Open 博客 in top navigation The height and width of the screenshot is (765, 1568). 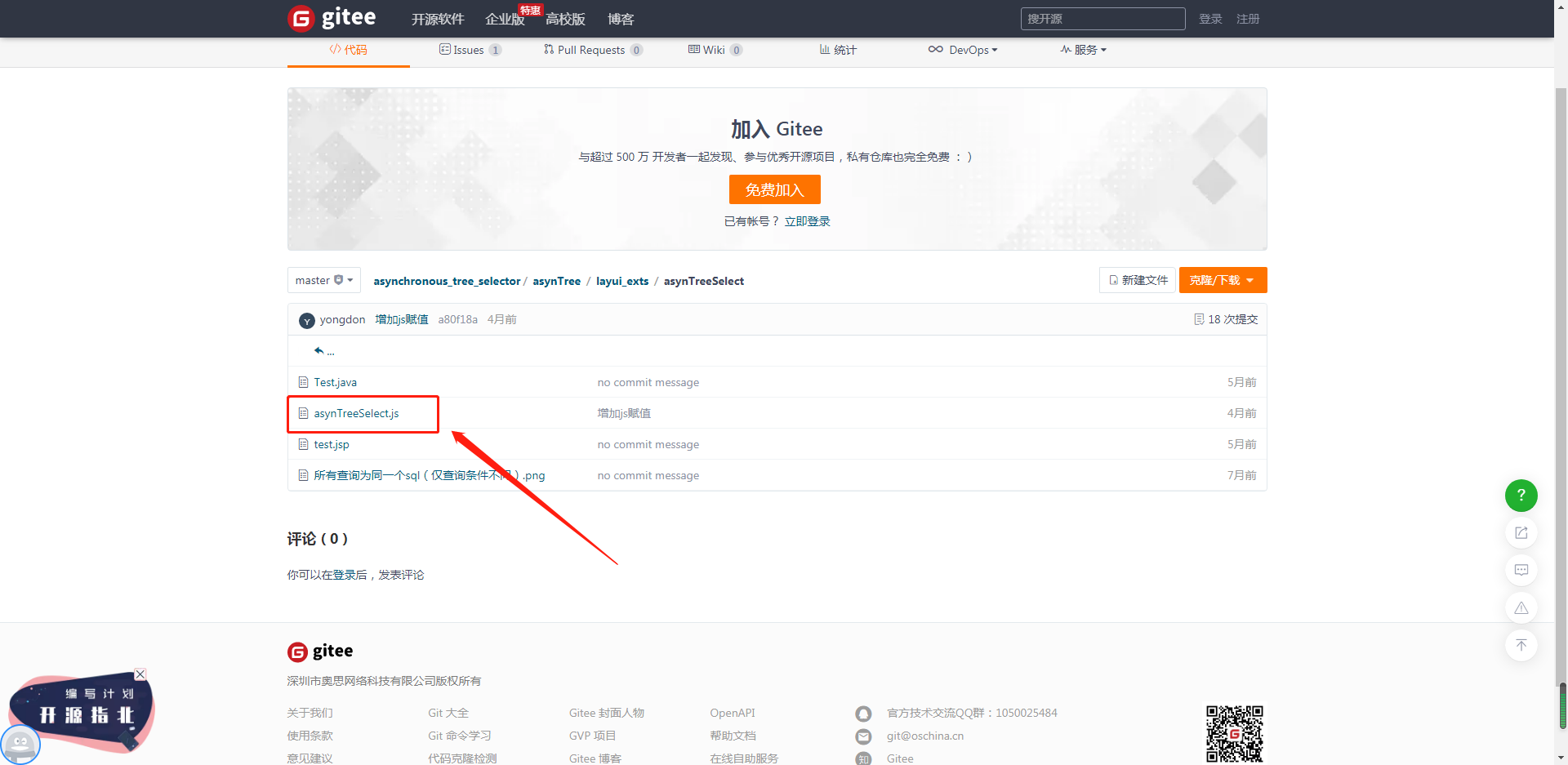621,19
